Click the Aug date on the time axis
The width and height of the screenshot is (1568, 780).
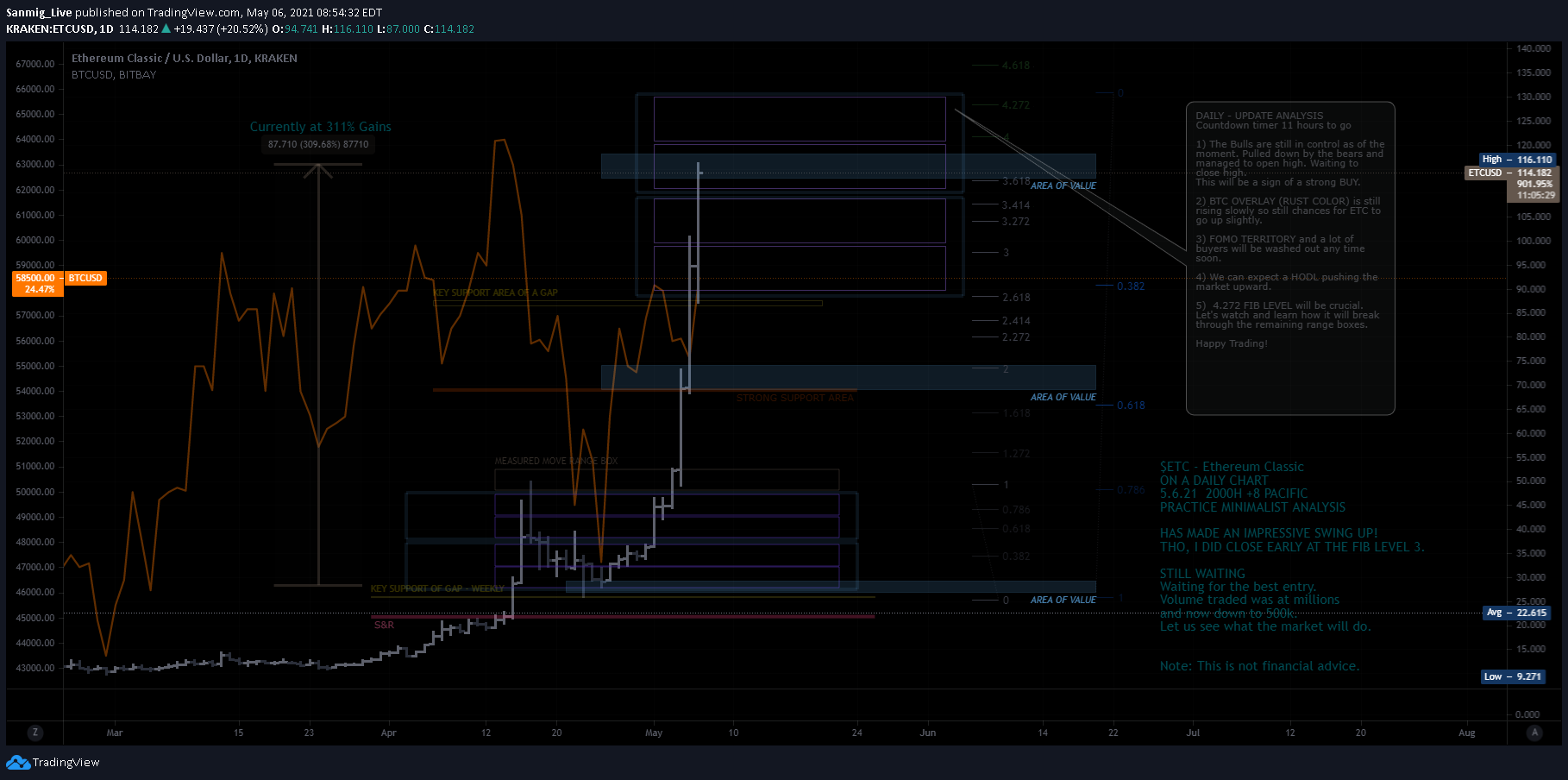(x=1467, y=733)
